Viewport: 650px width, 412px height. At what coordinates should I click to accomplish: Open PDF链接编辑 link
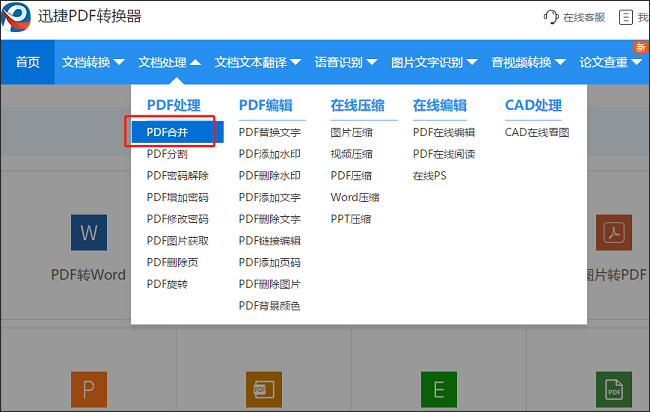pos(269,241)
